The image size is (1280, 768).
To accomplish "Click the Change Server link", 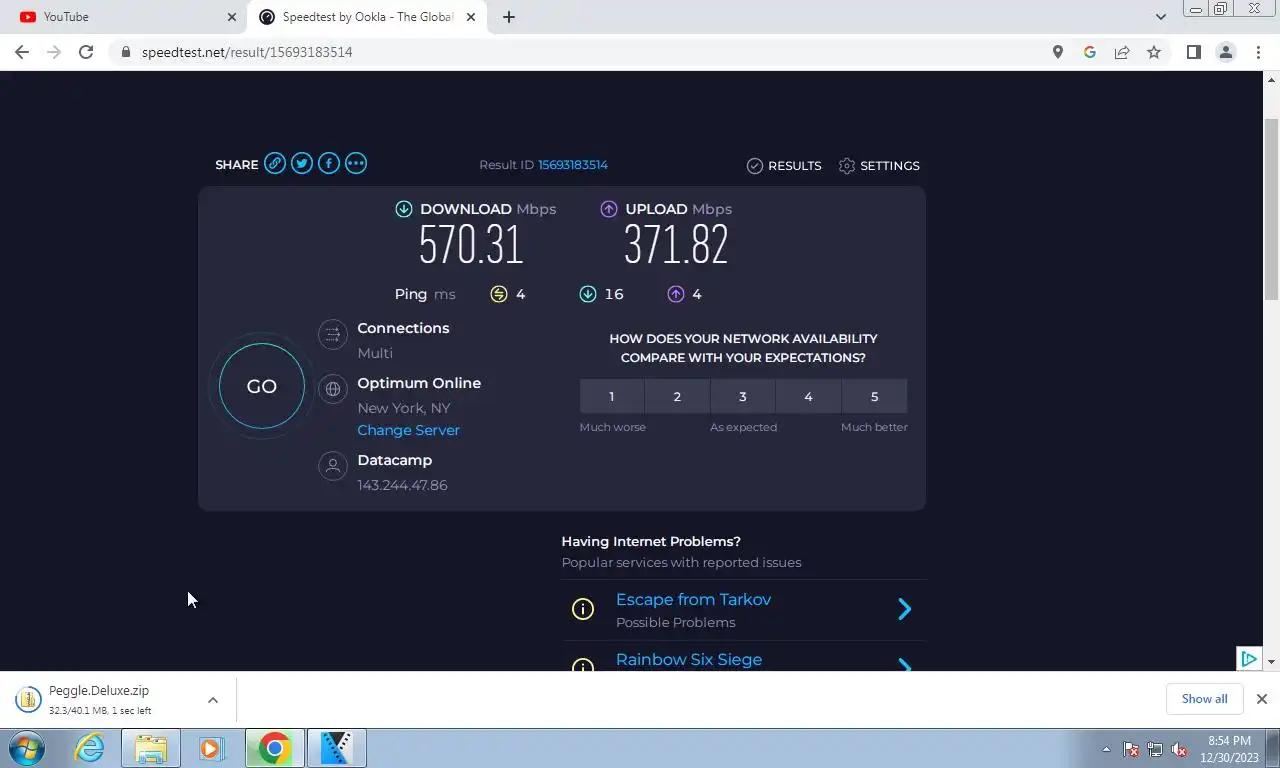I will (408, 430).
